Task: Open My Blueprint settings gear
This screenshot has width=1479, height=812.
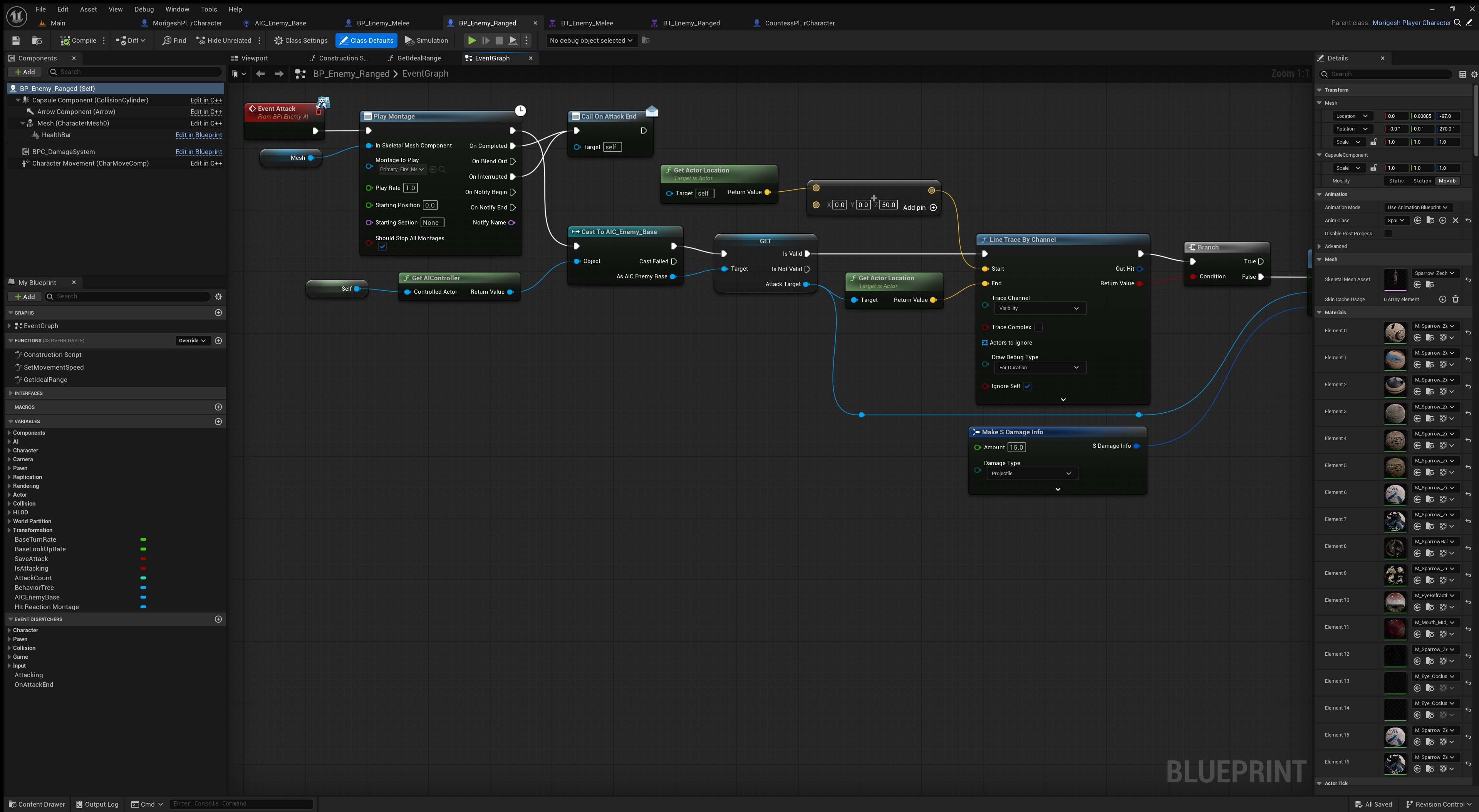Action: click(x=218, y=297)
